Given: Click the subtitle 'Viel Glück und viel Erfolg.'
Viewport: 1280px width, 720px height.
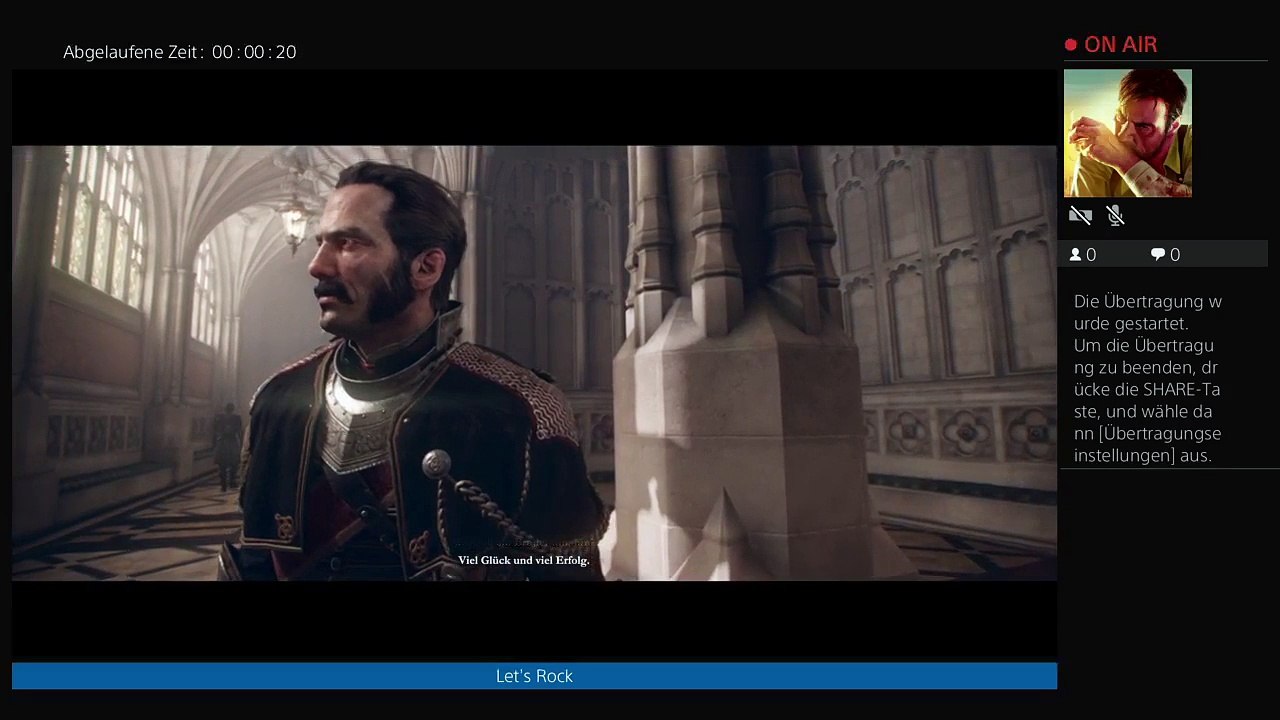Looking at the screenshot, I should [x=524, y=560].
